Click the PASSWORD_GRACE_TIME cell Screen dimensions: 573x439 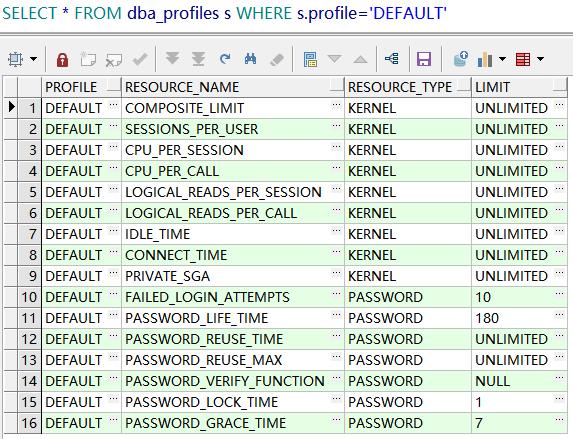233,423
